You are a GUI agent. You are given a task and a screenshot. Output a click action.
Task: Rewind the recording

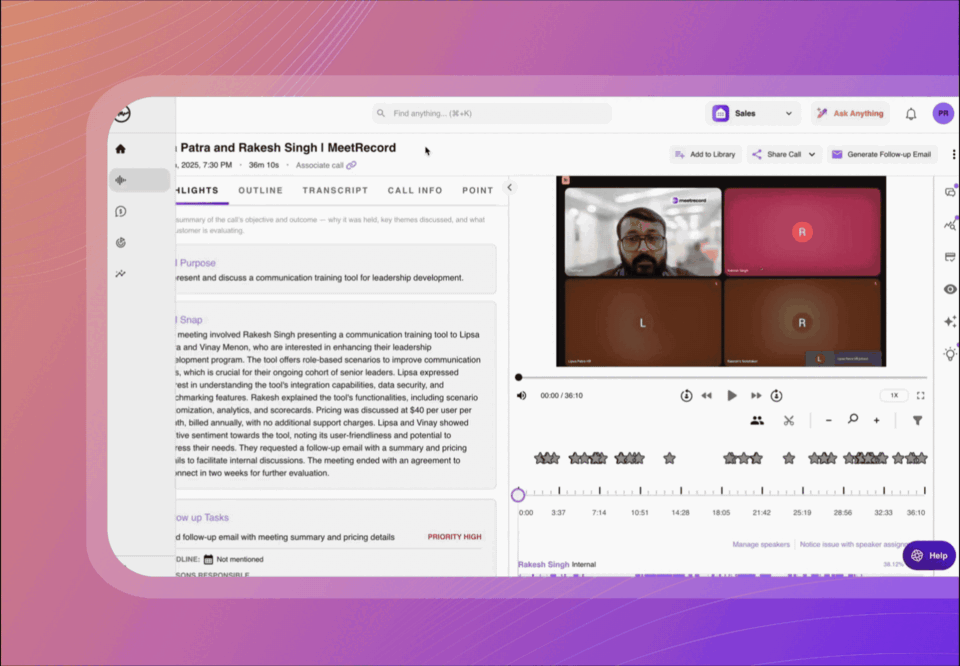click(x=707, y=395)
